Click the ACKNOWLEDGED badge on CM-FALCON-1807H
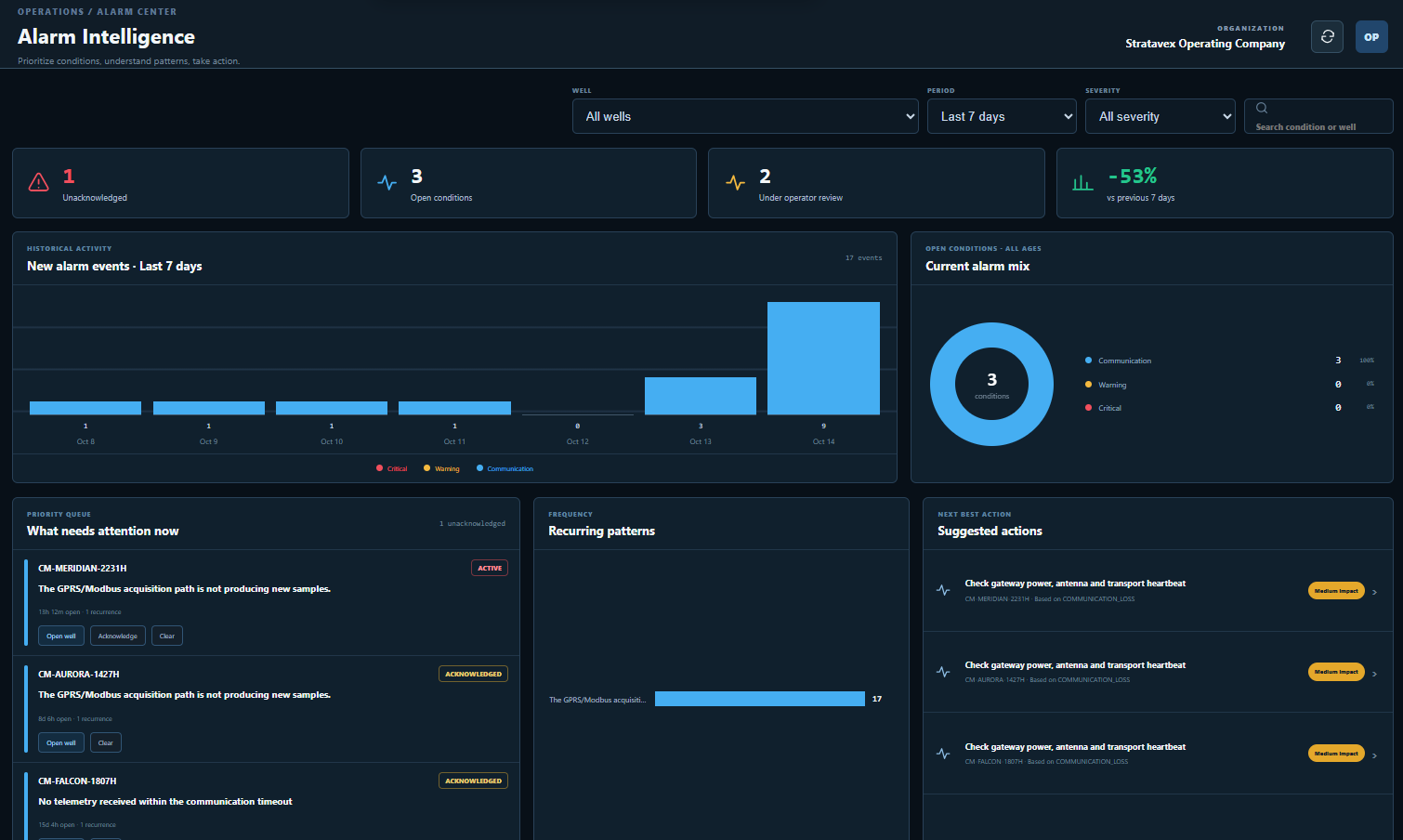Screen dimensions: 1403x840 (473, 781)
